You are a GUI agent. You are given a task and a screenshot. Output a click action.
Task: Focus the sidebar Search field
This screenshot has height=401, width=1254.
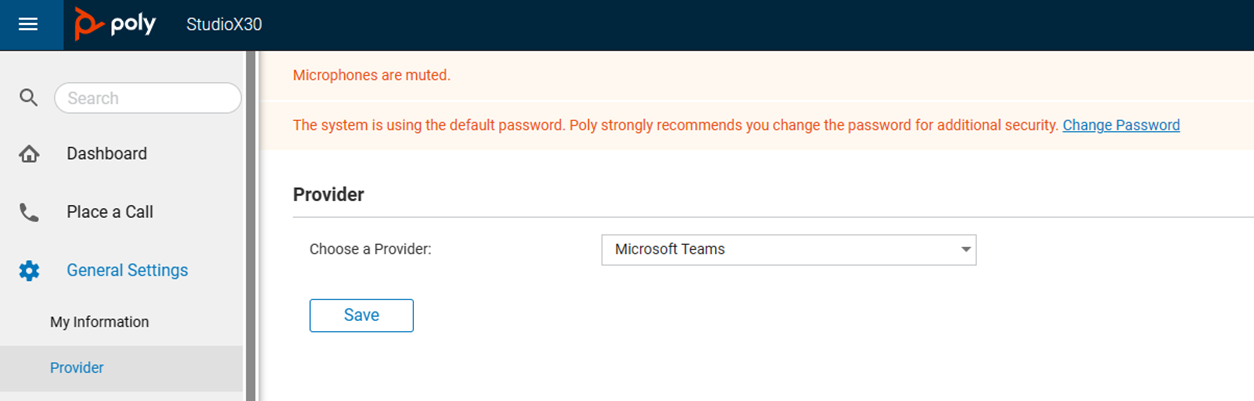tap(147, 98)
